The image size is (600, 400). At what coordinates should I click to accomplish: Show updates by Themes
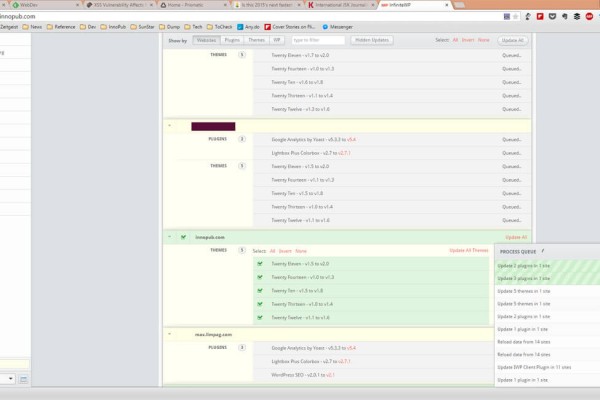pyautogui.click(x=256, y=40)
